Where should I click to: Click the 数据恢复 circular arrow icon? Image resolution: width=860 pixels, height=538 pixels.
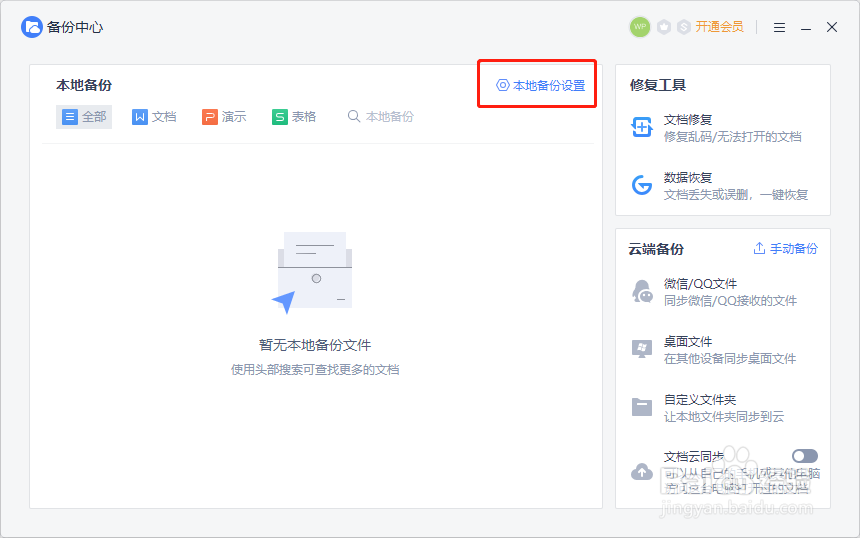642,185
